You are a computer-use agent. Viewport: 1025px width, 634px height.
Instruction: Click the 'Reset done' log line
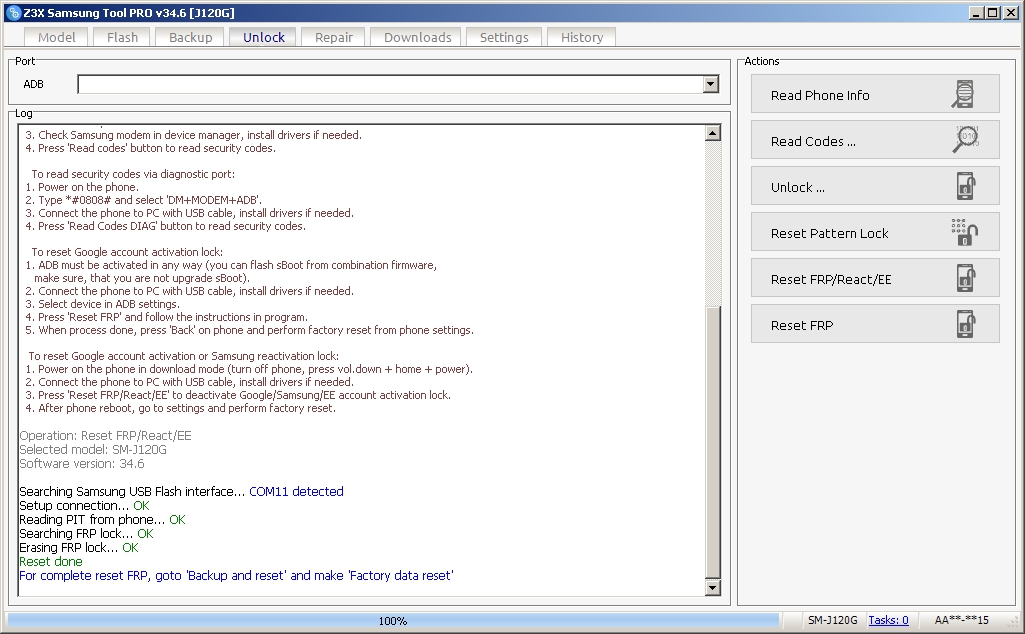51,561
